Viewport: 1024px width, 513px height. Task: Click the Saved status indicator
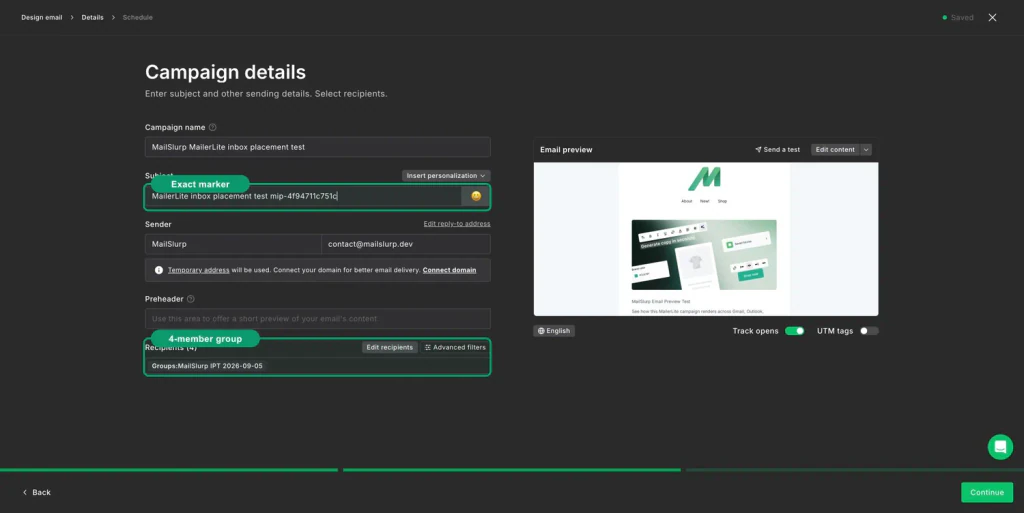click(957, 18)
